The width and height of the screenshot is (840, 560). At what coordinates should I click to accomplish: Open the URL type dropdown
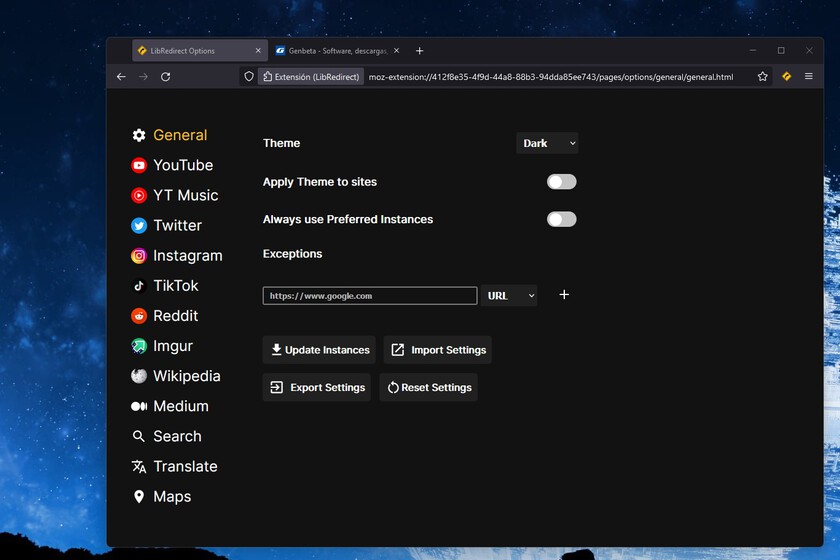point(509,296)
